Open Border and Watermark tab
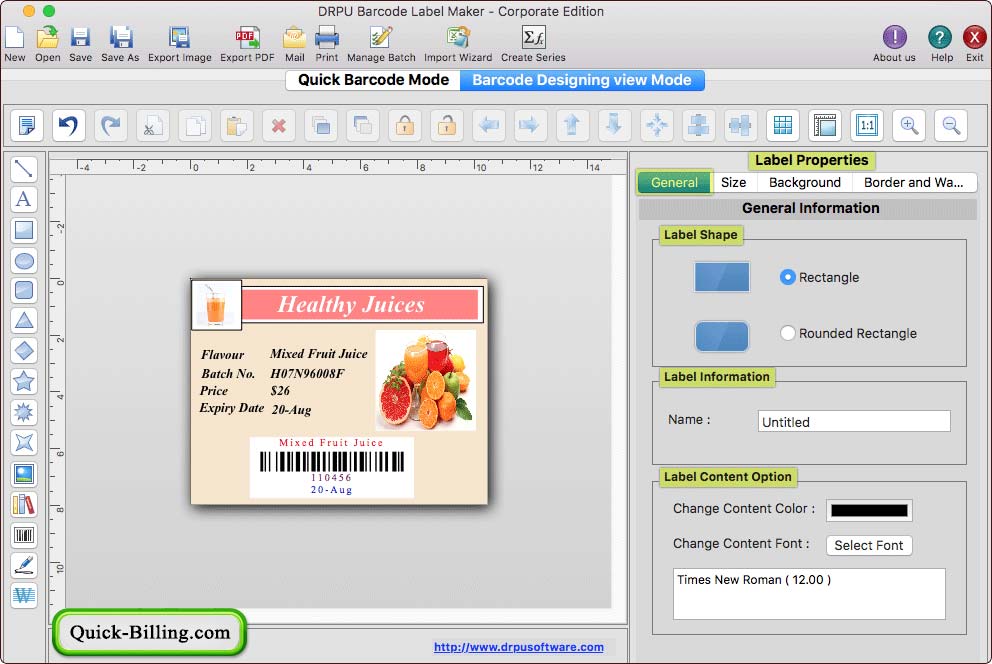Image resolution: width=992 pixels, height=664 pixels. (x=914, y=183)
